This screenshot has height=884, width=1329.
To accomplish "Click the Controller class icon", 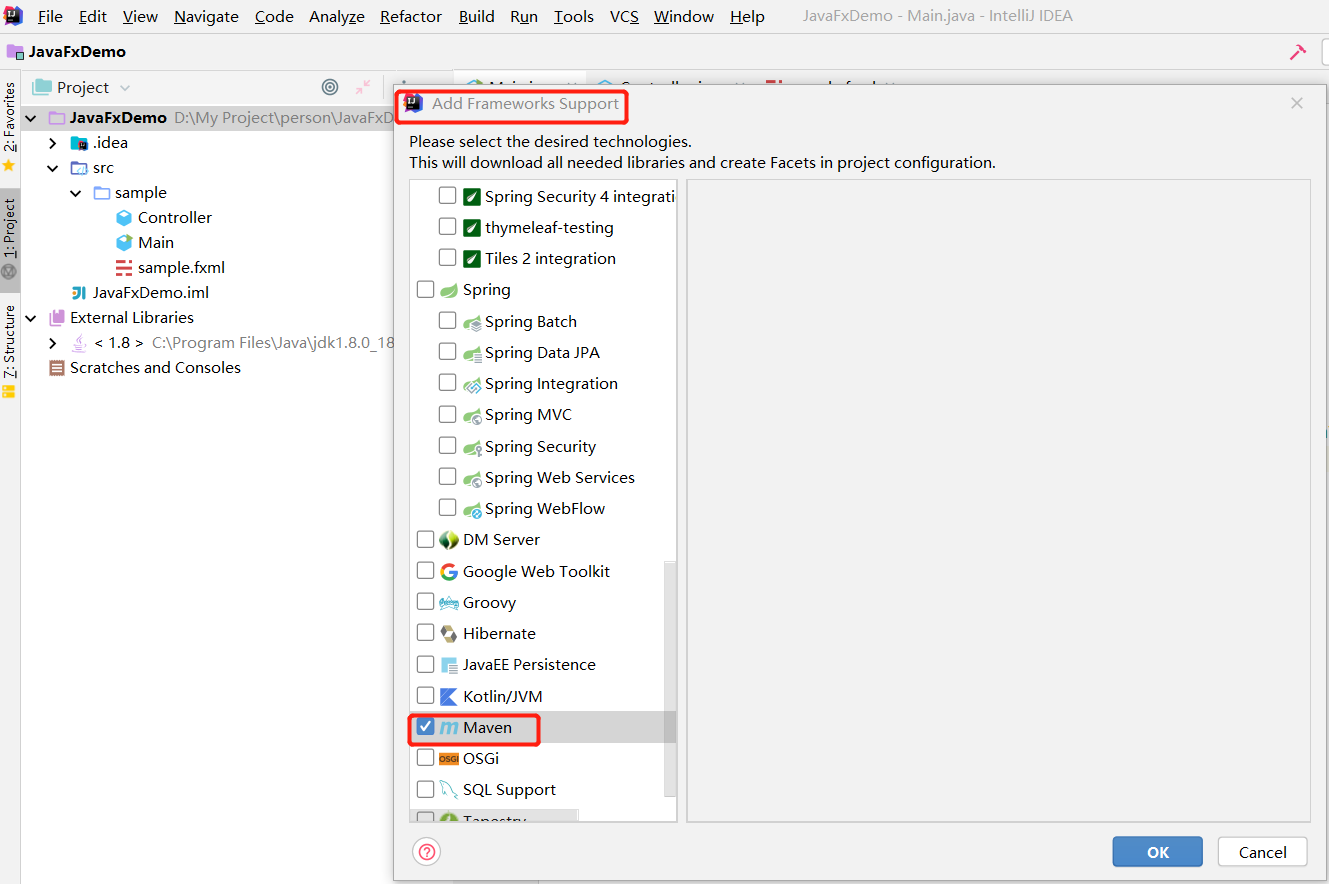I will click(x=124, y=217).
